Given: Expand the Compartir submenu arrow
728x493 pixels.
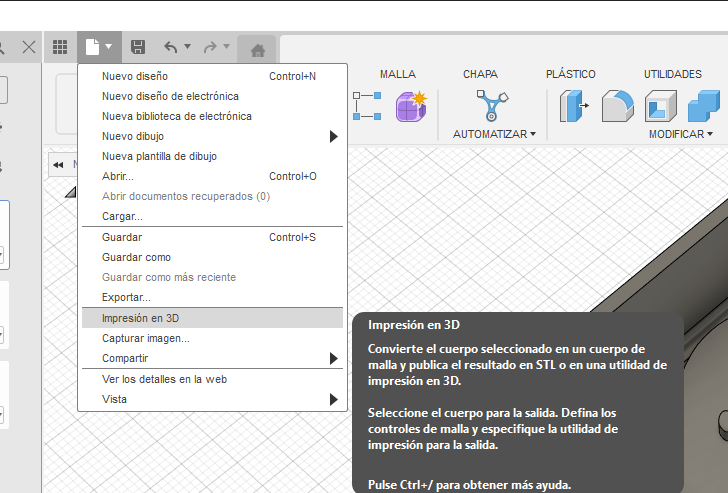Looking at the screenshot, I should [333, 358].
